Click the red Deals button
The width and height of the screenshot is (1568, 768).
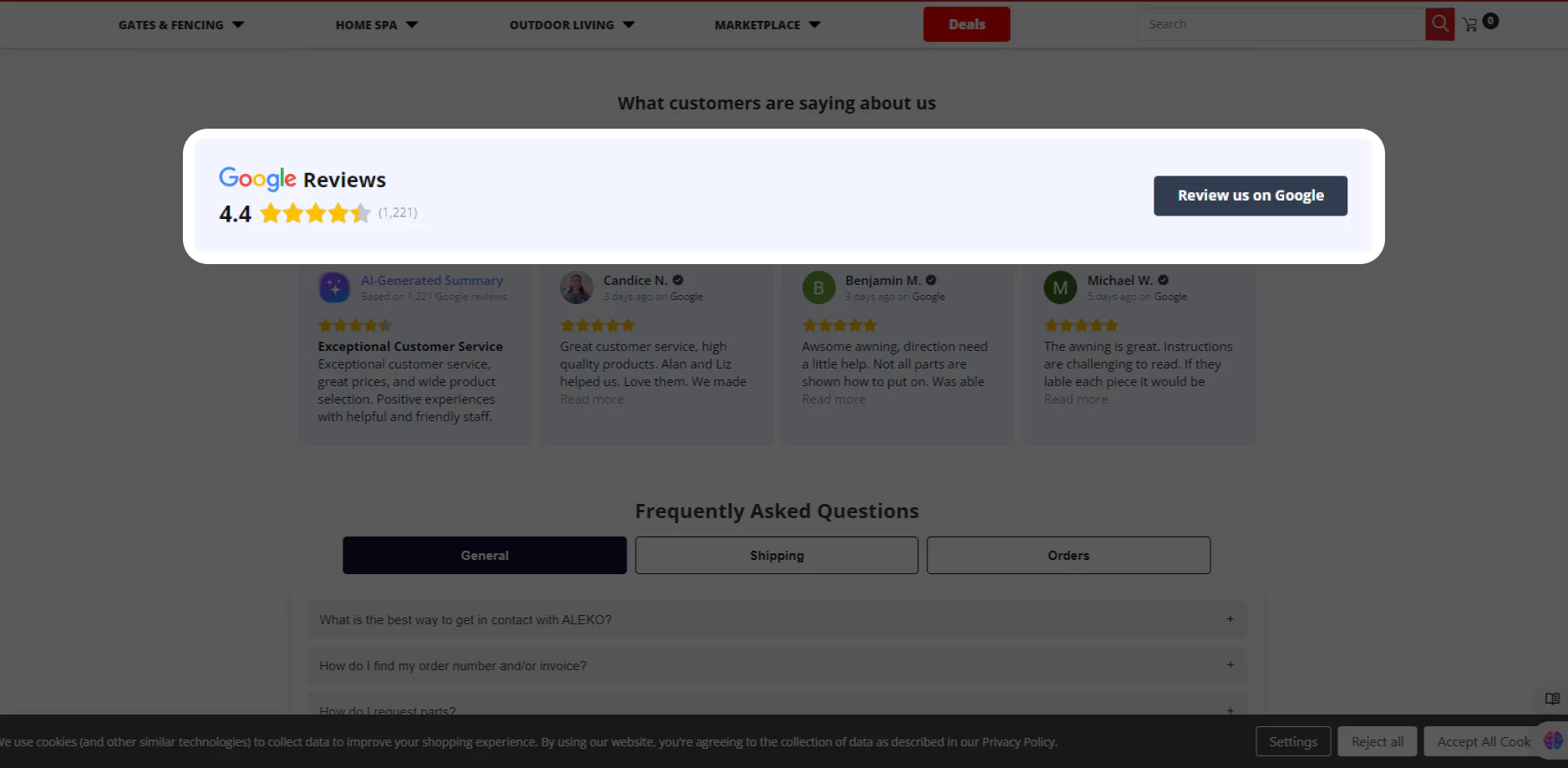(x=967, y=24)
